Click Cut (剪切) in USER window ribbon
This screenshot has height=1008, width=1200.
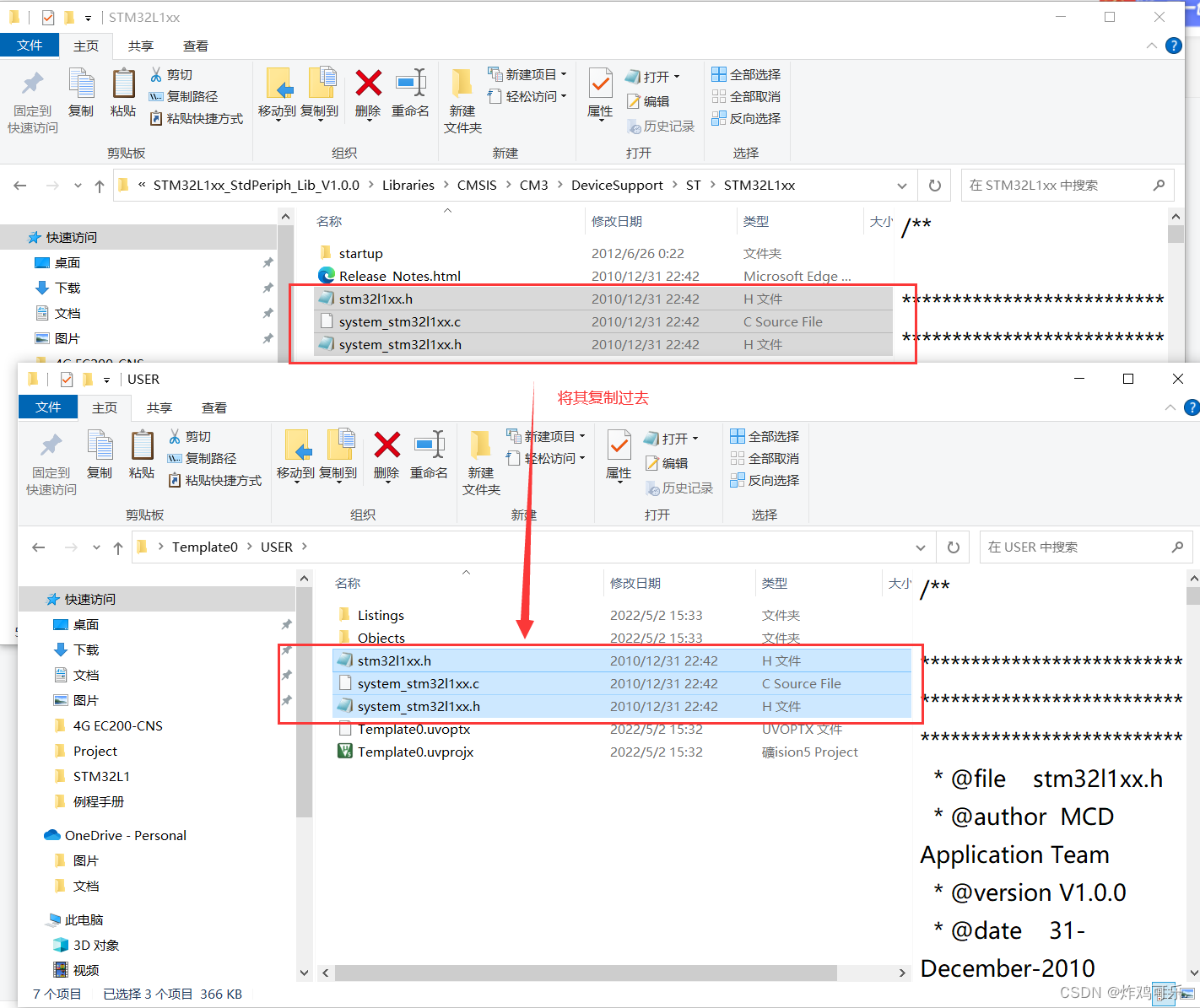[x=190, y=437]
